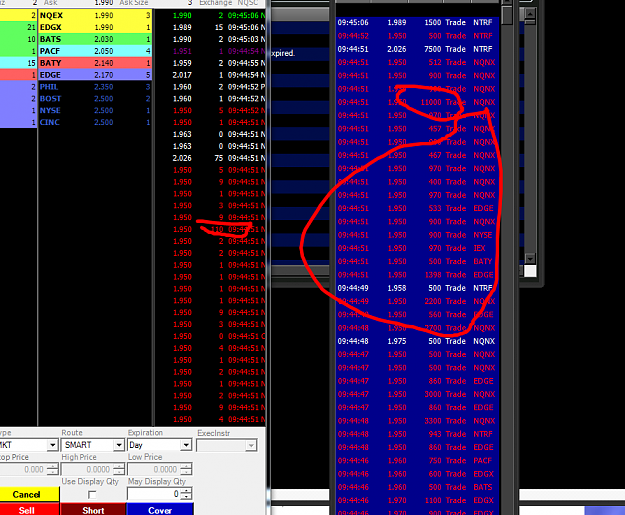Click into the High Price field
The image size is (625, 515).
point(87,469)
